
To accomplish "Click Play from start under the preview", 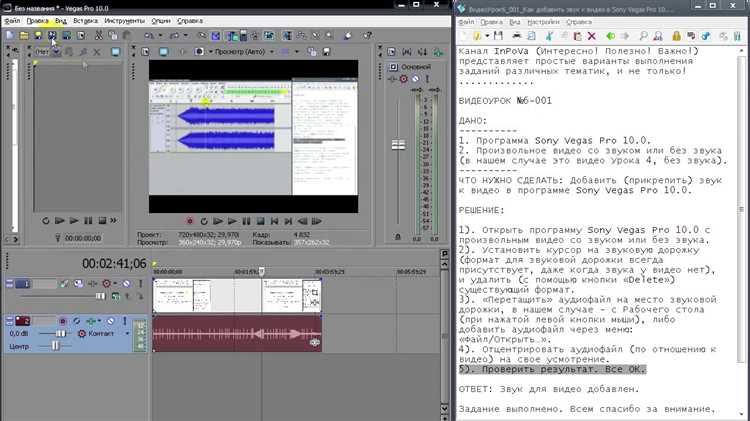I will pyautogui.click(x=218, y=221).
